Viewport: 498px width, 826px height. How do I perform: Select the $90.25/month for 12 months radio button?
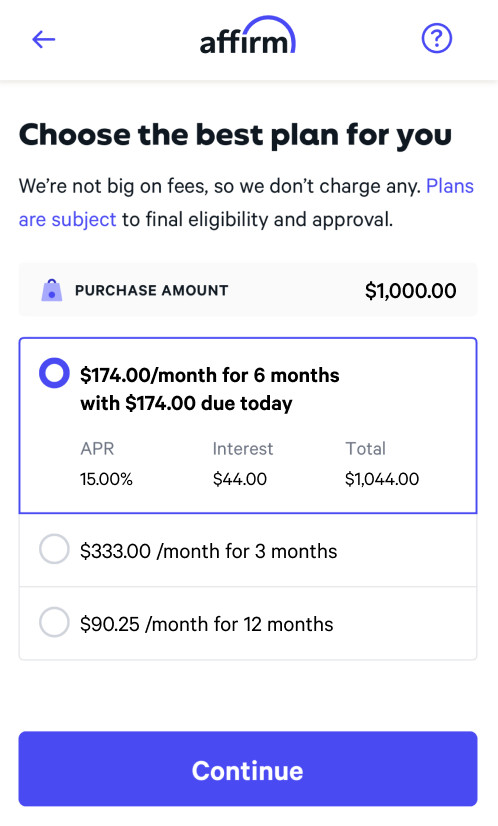pyautogui.click(x=54, y=622)
